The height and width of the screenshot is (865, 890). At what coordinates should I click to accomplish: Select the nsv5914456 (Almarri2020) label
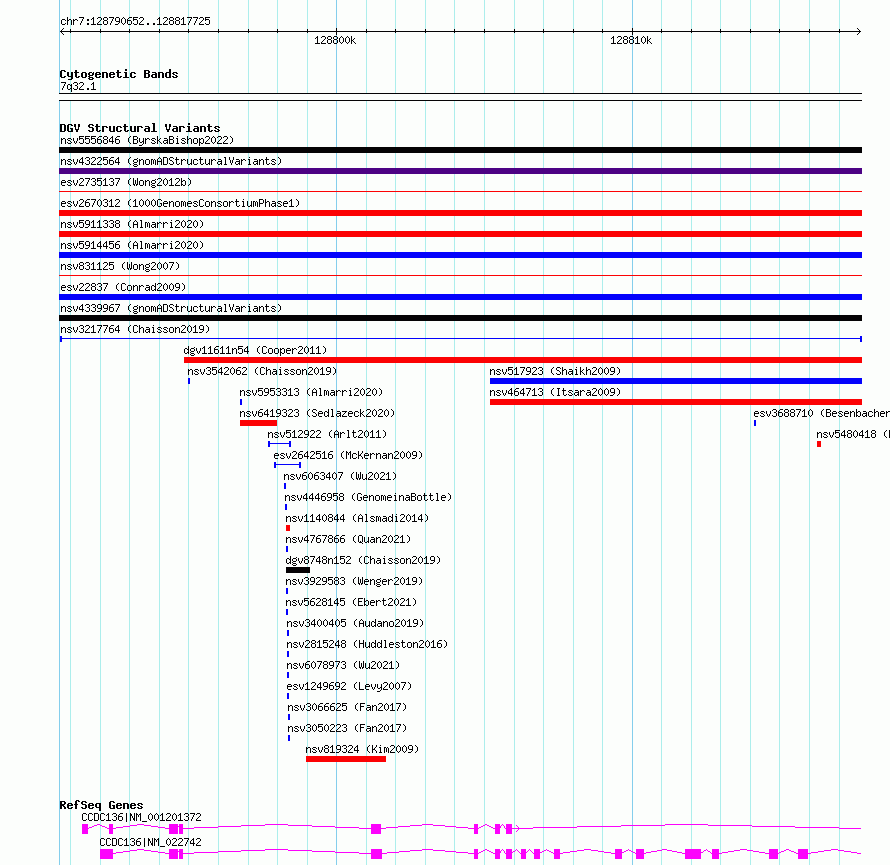[132, 245]
